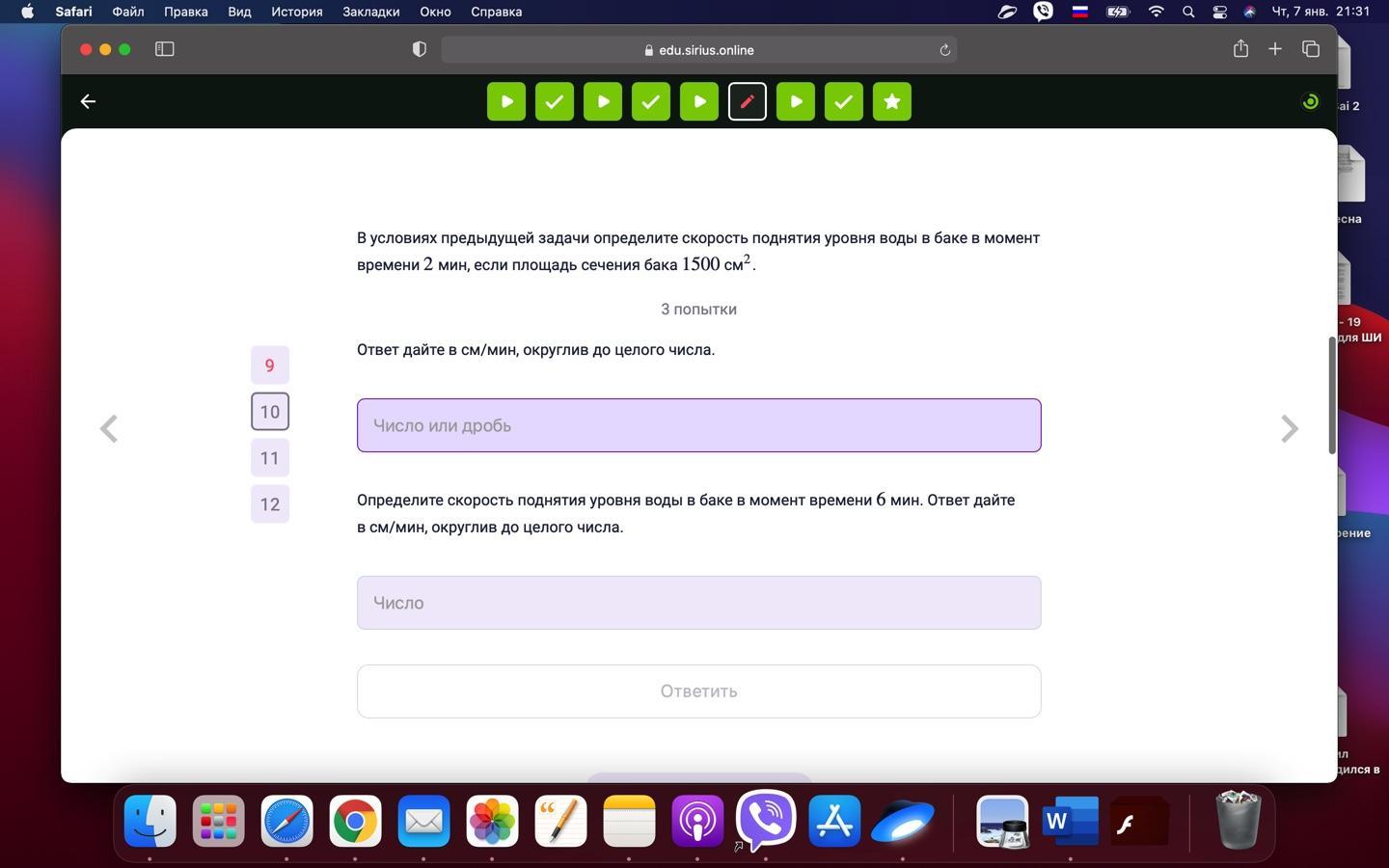Click the star icon in lesson progress bar
The height and width of the screenshot is (868, 1389).
click(x=891, y=101)
